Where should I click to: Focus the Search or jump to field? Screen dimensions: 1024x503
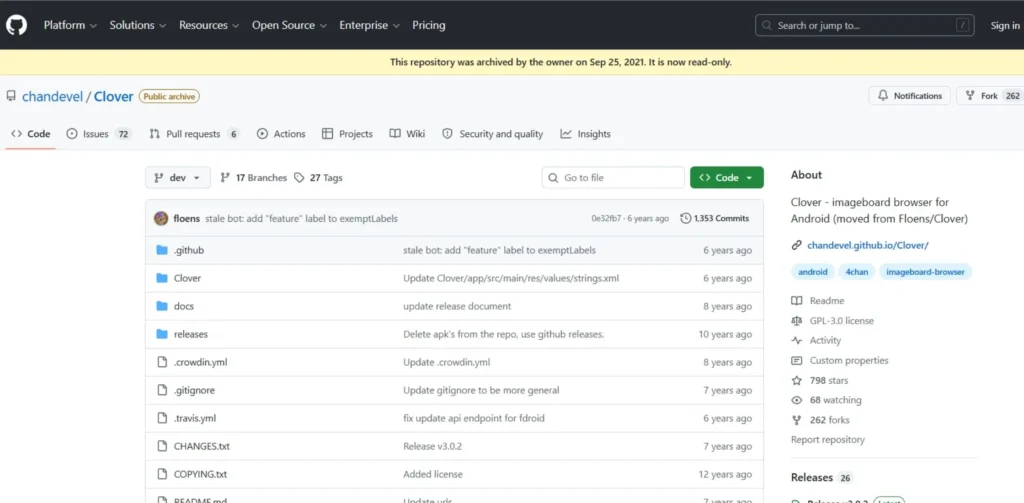865,25
